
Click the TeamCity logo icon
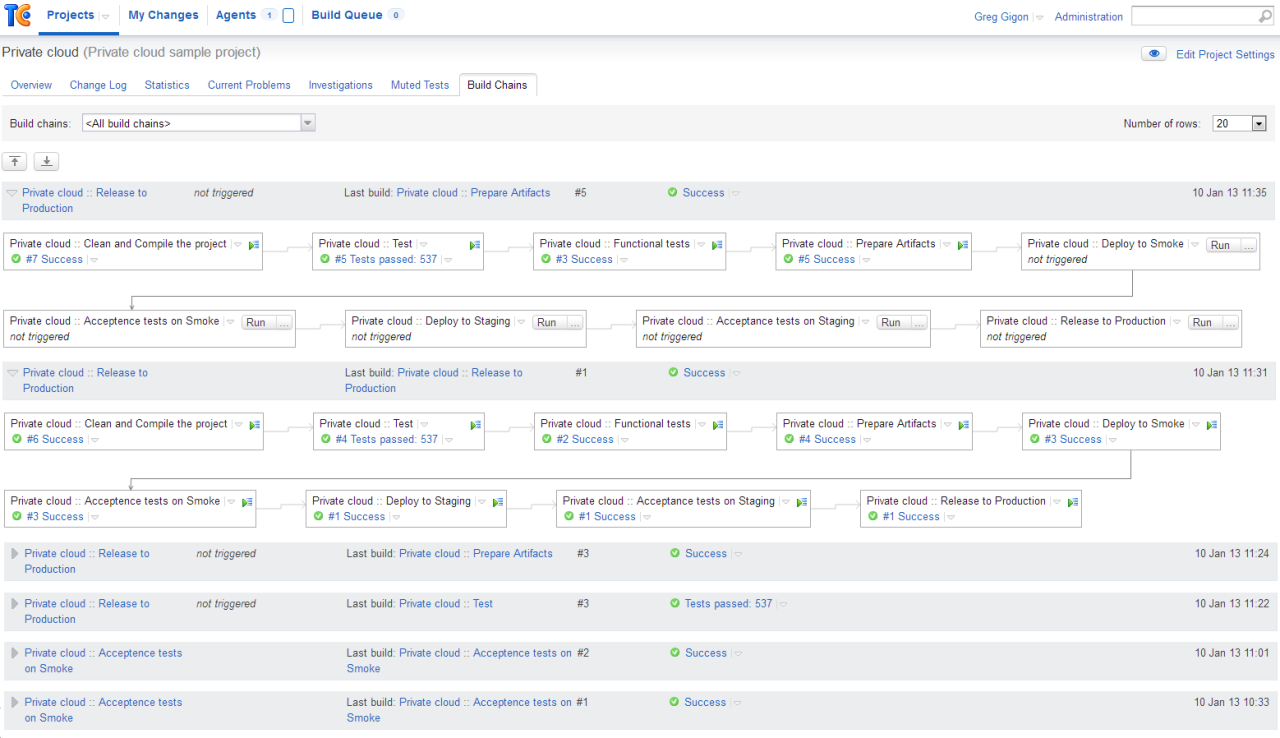tap(17, 15)
